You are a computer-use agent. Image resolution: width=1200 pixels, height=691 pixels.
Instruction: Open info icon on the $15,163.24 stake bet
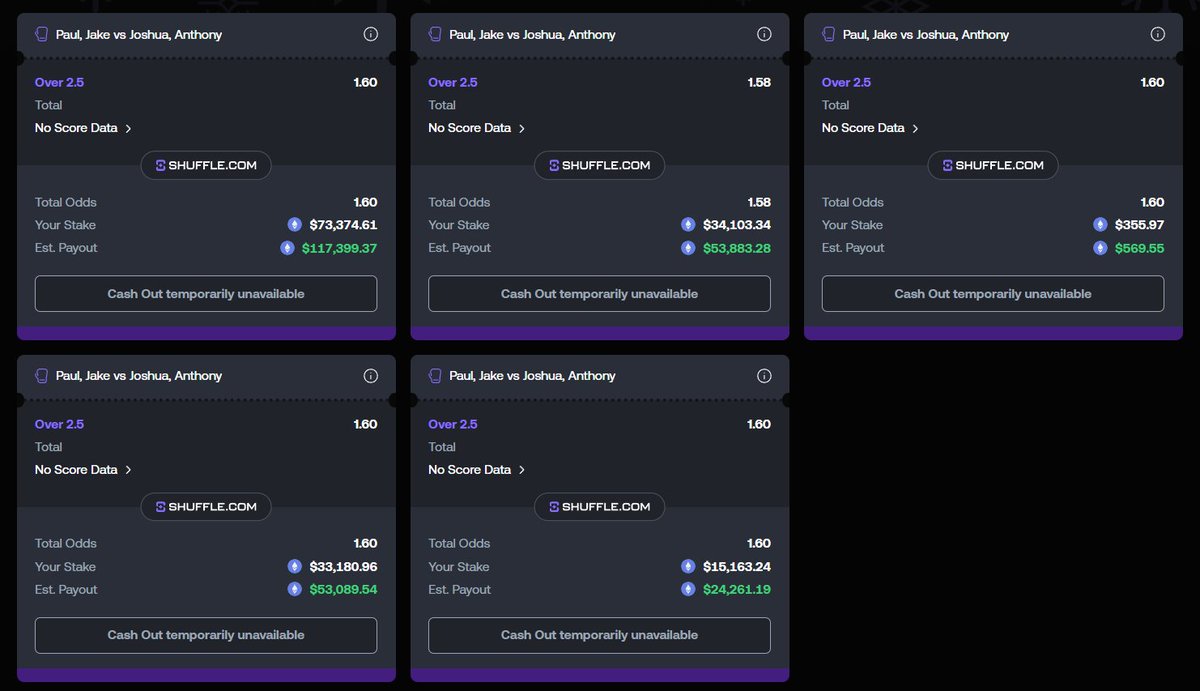click(x=764, y=376)
